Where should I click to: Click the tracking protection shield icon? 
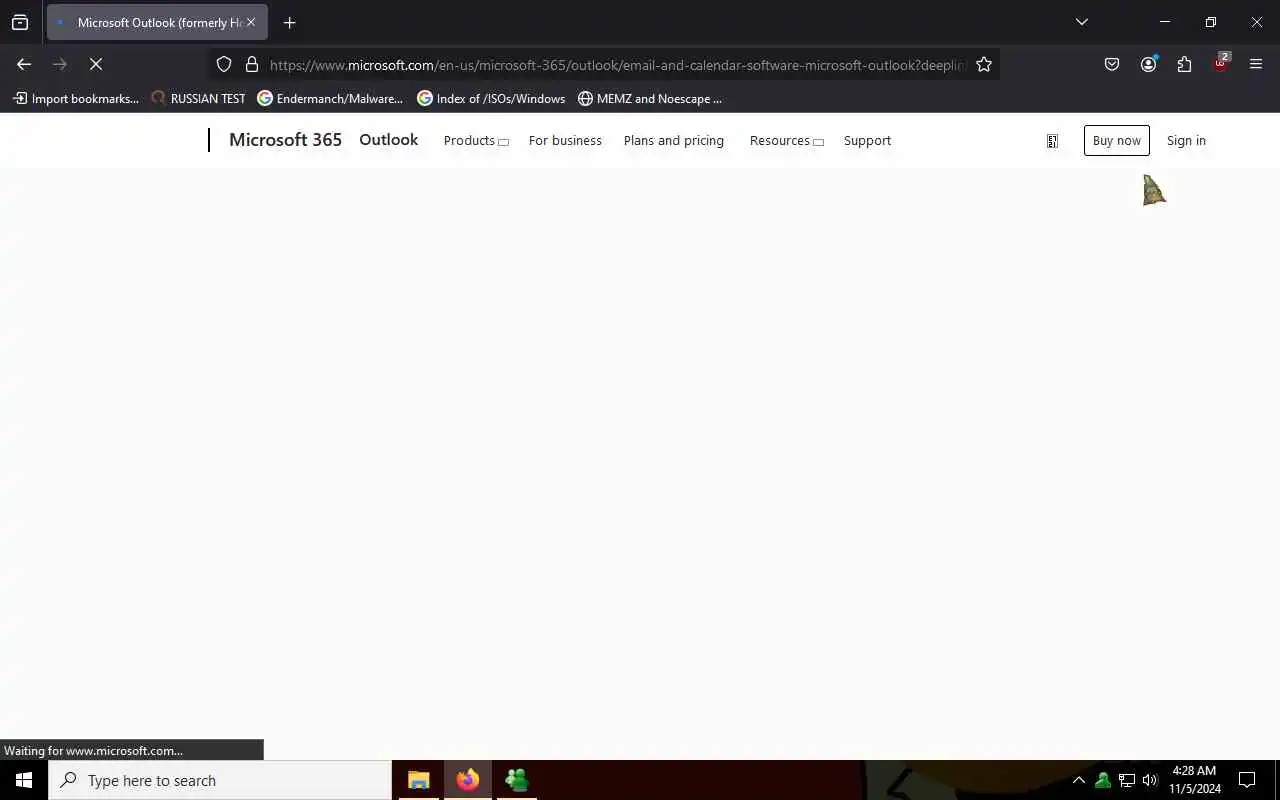(x=224, y=64)
